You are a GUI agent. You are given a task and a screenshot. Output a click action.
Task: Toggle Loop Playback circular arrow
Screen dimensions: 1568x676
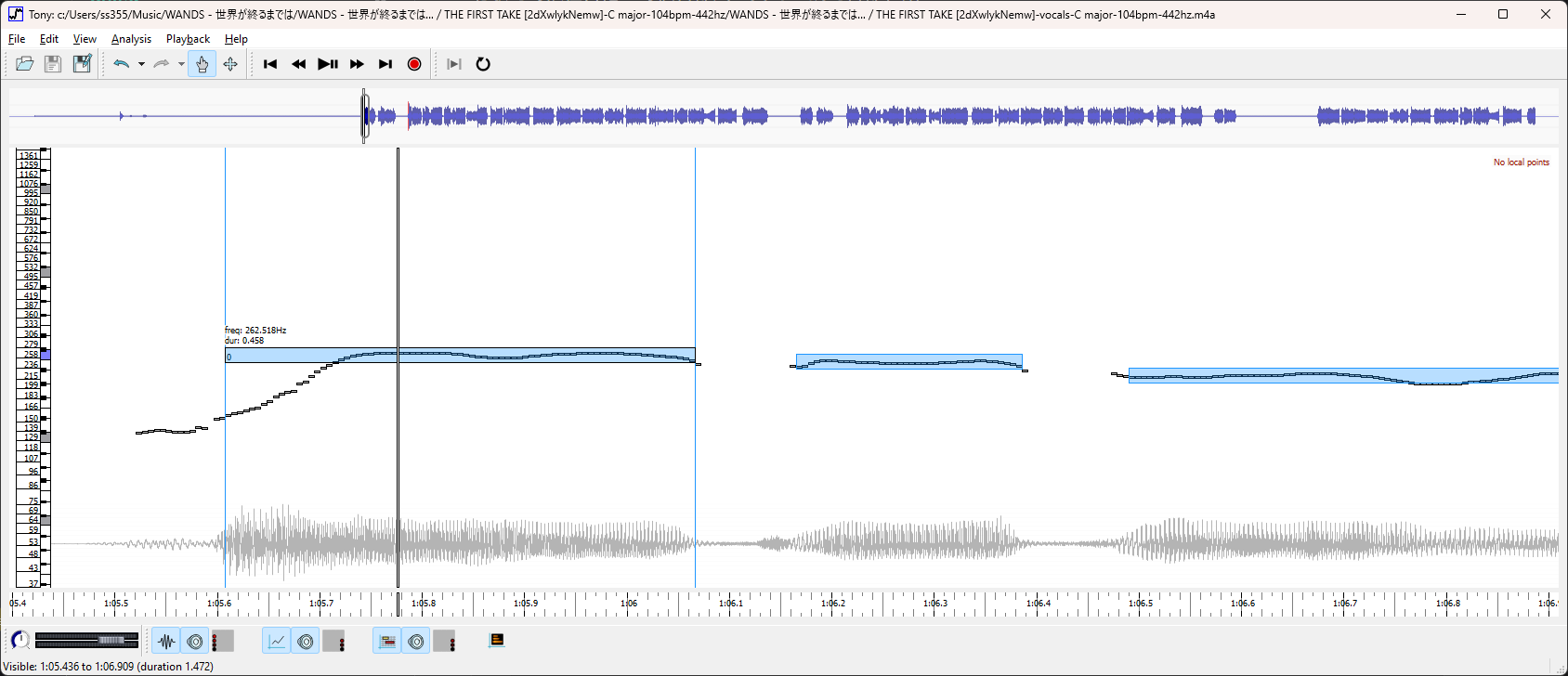[x=483, y=64]
